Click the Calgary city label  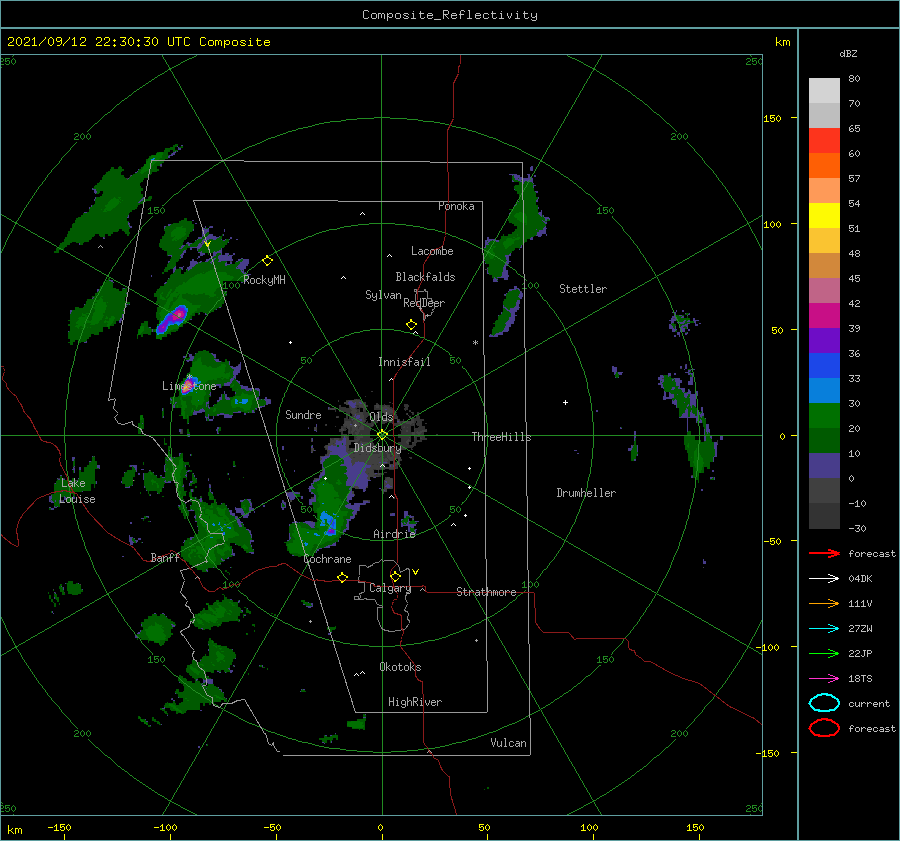[x=390, y=588]
